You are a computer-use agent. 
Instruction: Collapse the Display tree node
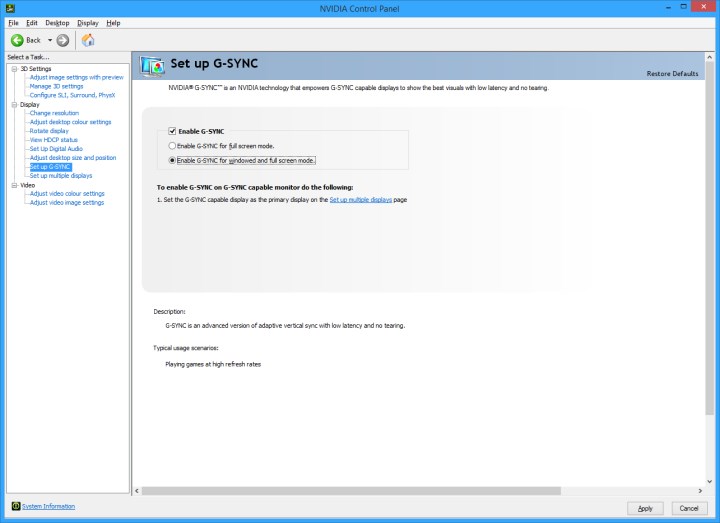click(x=14, y=105)
